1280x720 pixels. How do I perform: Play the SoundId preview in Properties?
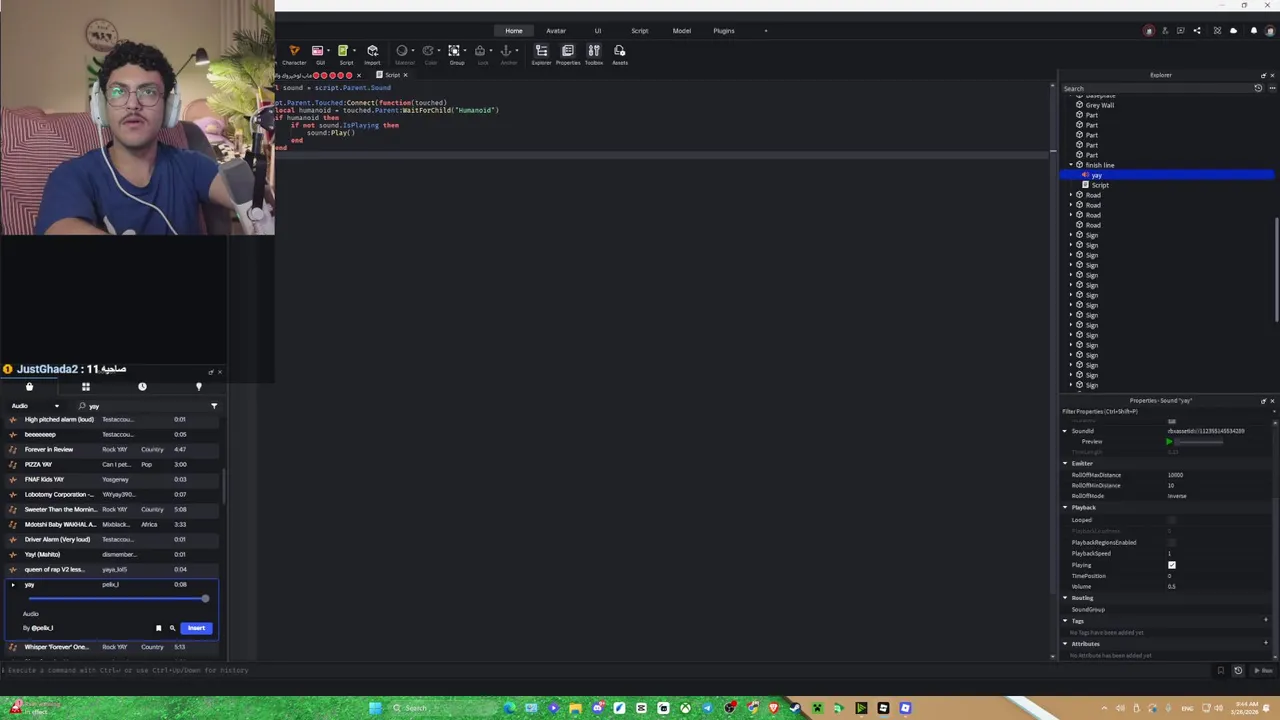click(1169, 441)
